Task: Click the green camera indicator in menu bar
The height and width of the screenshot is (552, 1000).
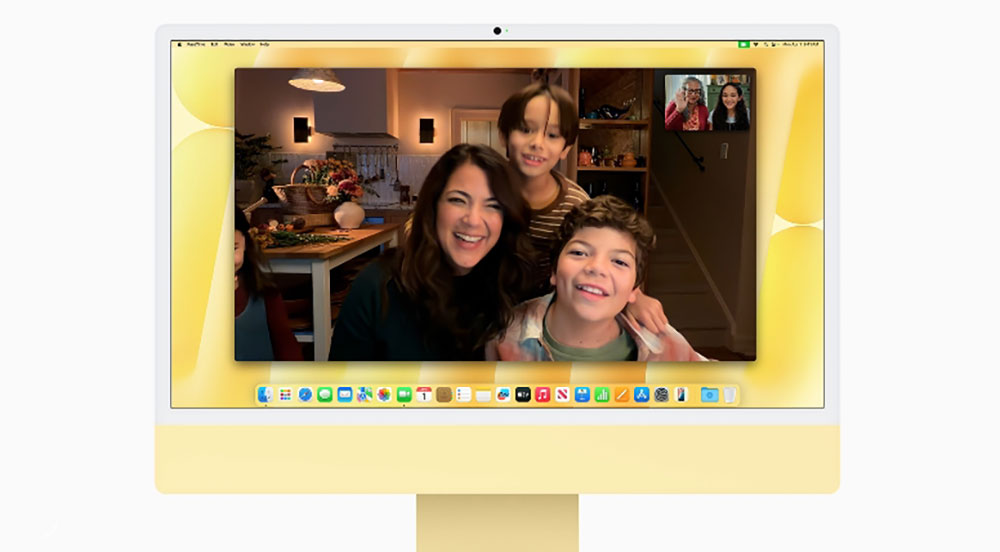Action: [744, 45]
